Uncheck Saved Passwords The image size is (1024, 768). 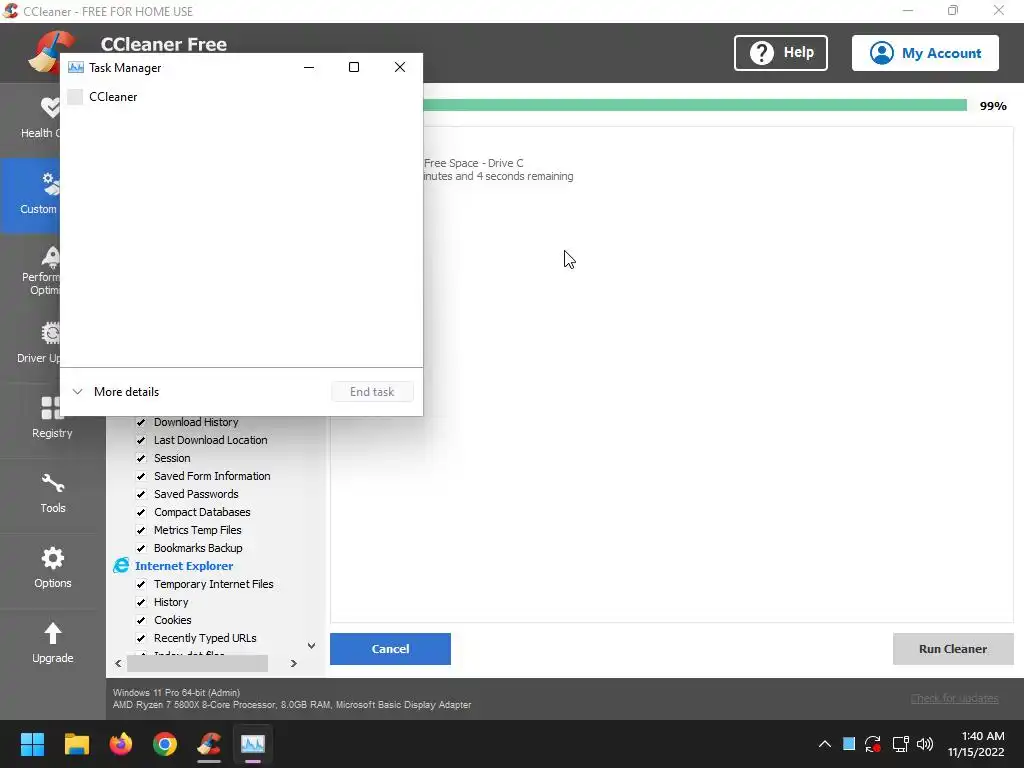(x=141, y=494)
